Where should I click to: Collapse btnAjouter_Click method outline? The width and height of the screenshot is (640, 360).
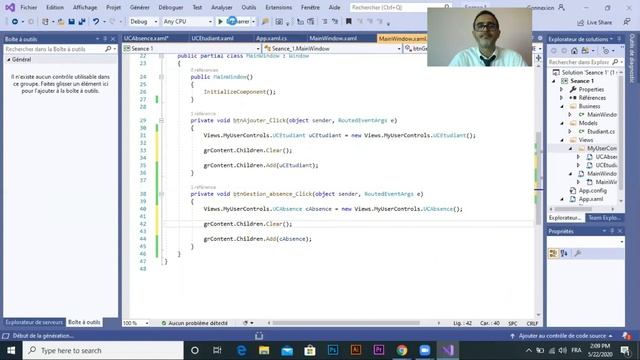click(x=162, y=120)
